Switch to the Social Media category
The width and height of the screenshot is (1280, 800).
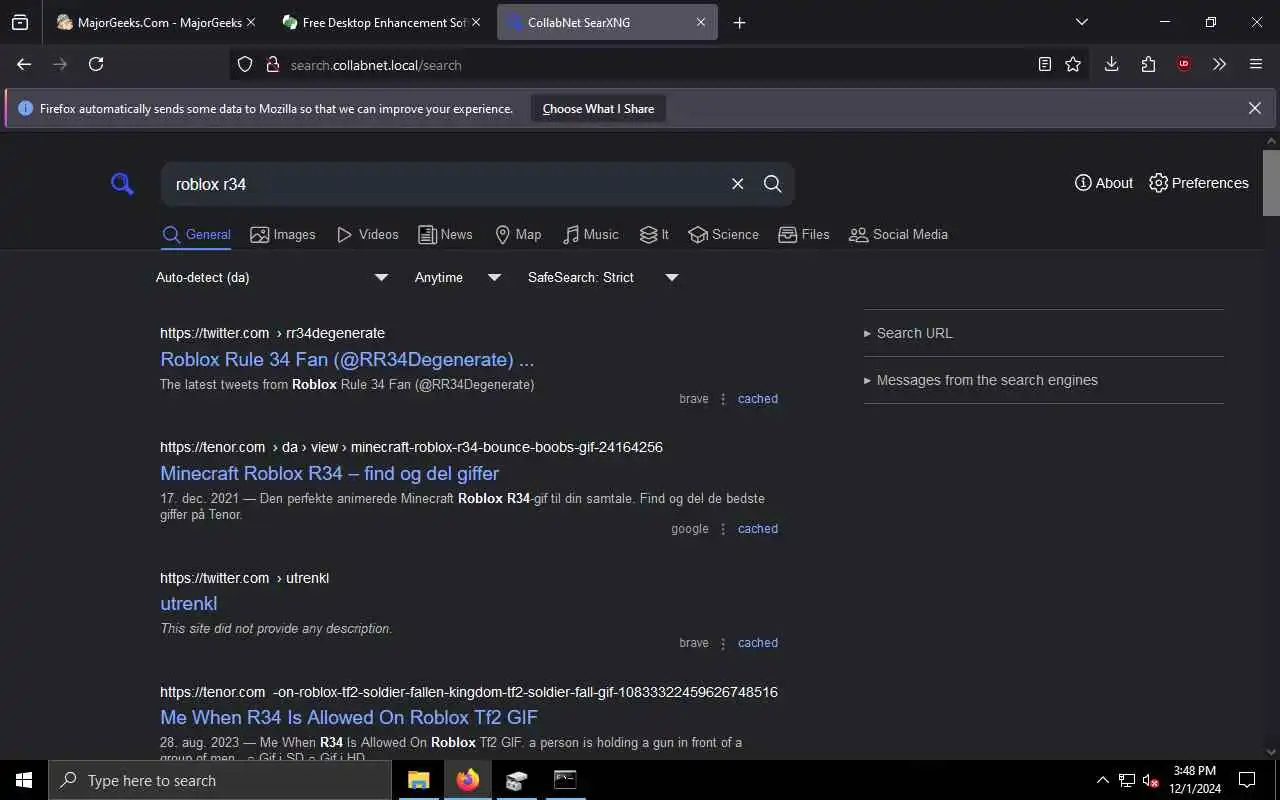click(898, 235)
